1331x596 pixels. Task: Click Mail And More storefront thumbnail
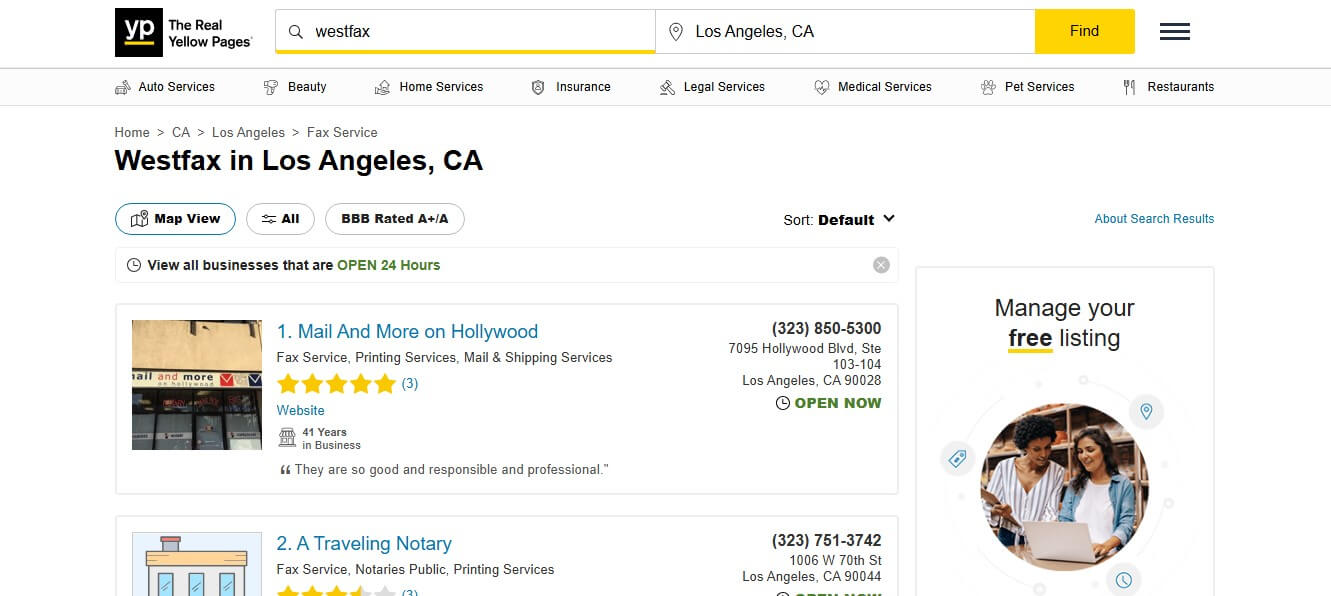pos(196,385)
